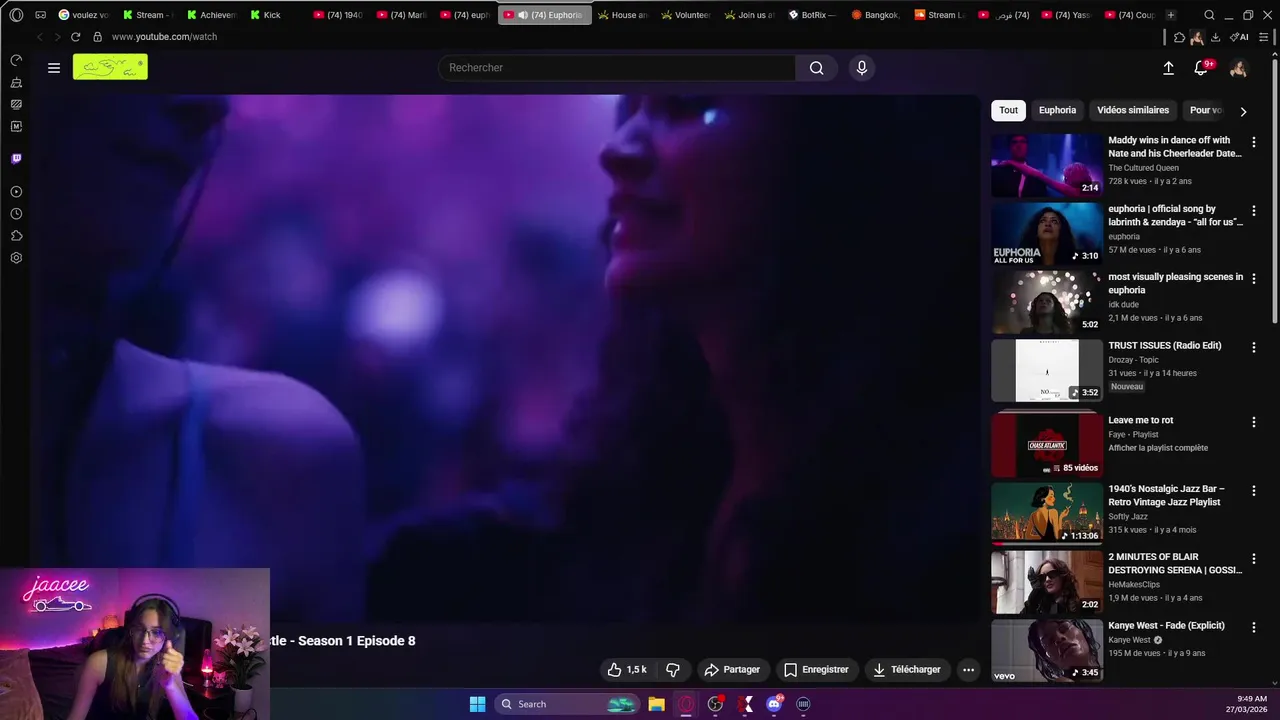Click the Partager share button
The width and height of the screenshot is (1280, 720).
(732, 670)
